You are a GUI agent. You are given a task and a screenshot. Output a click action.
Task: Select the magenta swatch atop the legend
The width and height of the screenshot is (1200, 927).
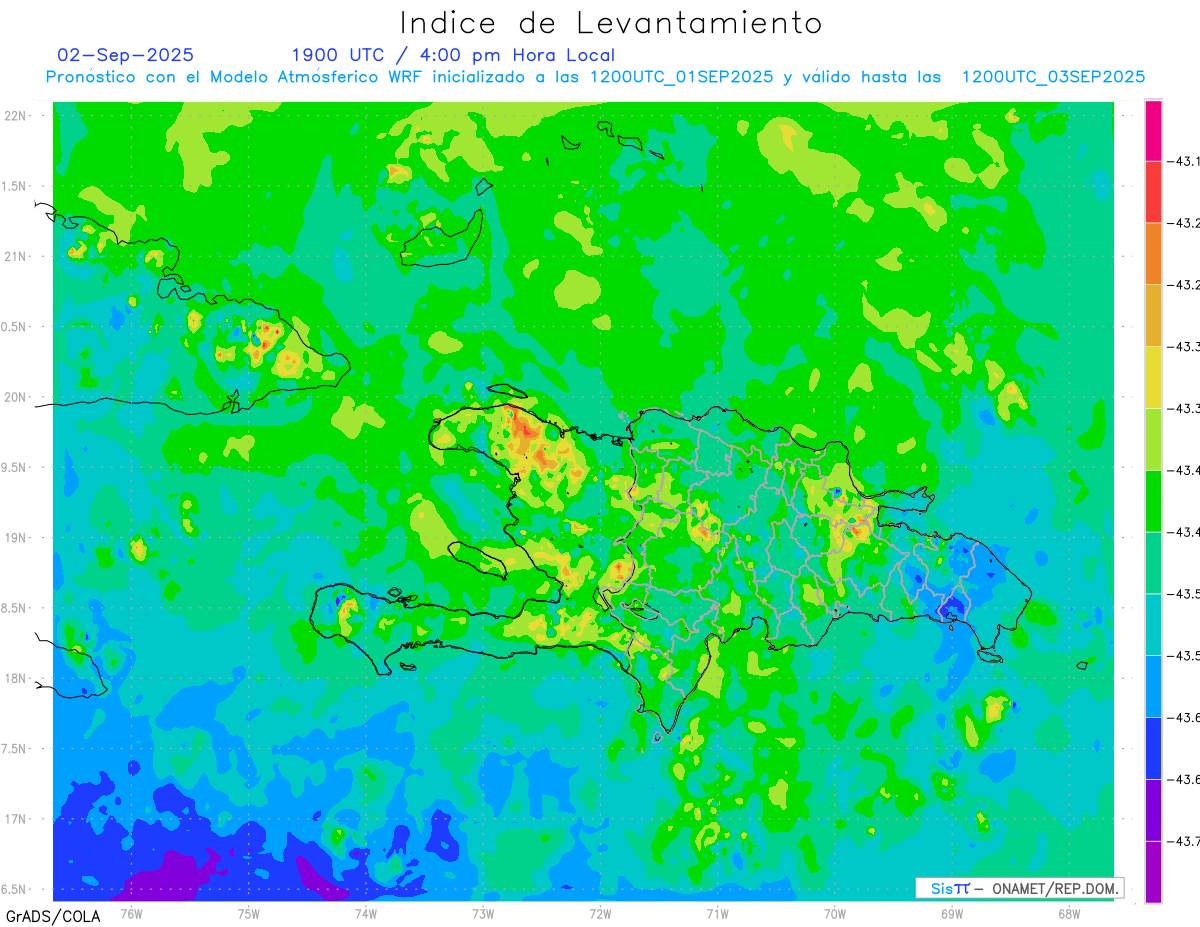pos(1153,131)
